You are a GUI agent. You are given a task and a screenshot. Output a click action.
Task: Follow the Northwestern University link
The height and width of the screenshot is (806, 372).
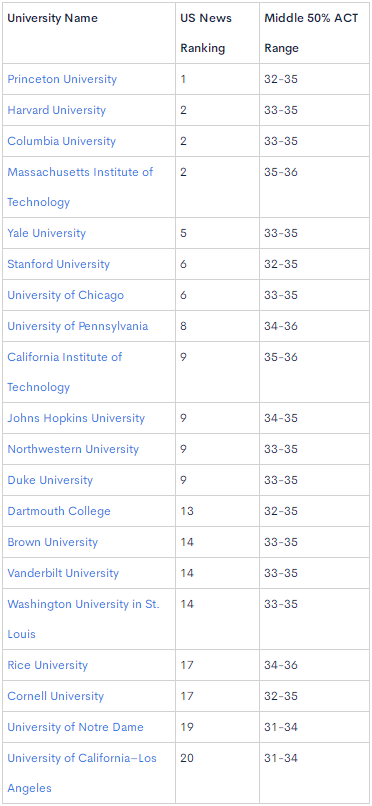click(73, 449)
